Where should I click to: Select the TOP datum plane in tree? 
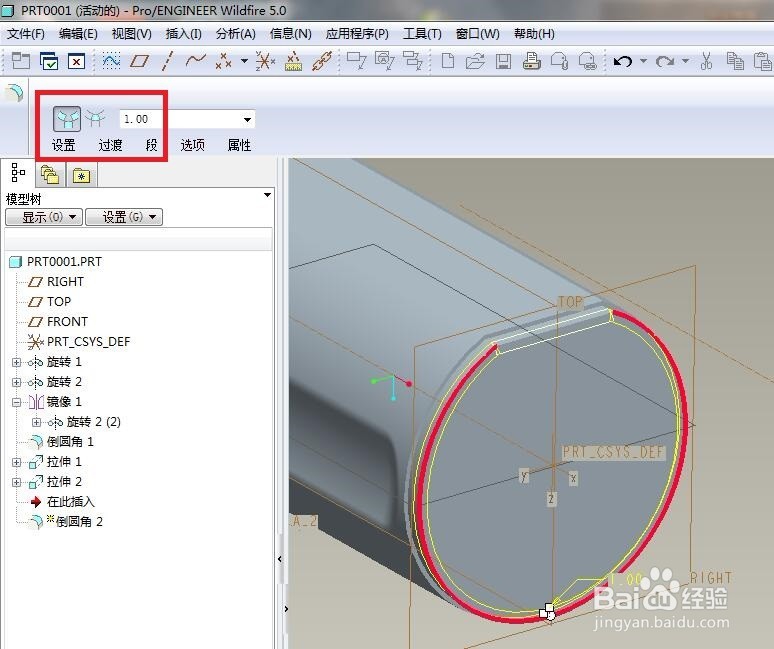click(x=59, y=302)
